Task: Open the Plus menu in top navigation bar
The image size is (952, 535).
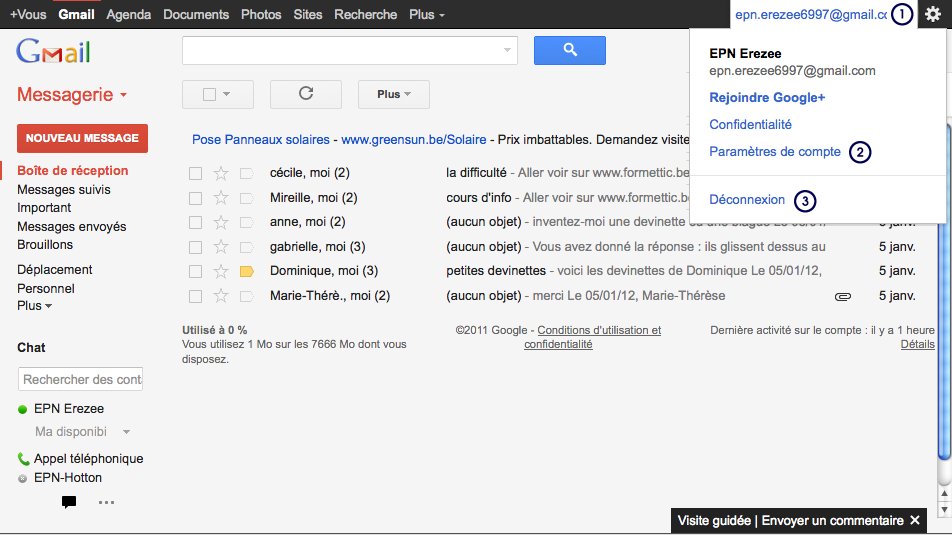Action: point(427,14)
